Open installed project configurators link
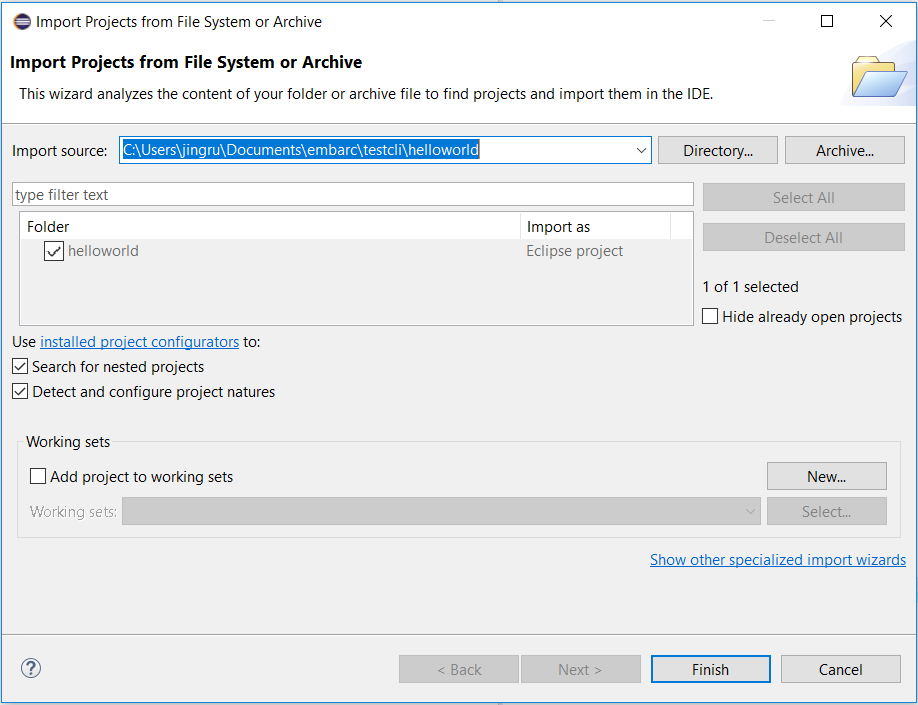Viewport: 918px width, 705px height. point(139,342)
